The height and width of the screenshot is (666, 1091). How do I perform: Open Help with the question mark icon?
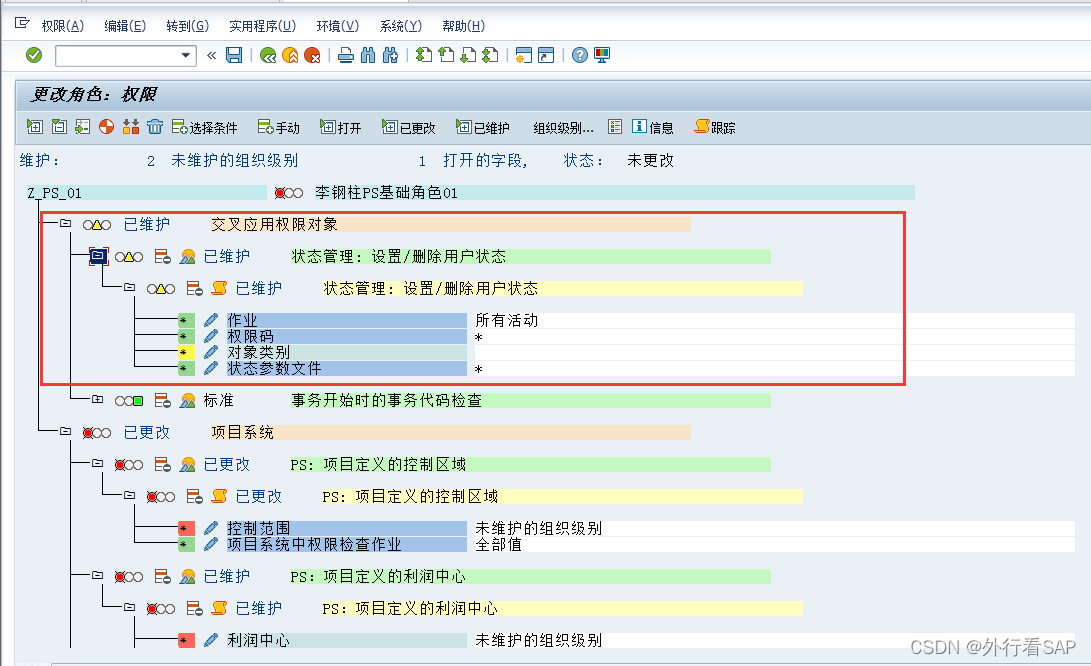tap(580, 55)
